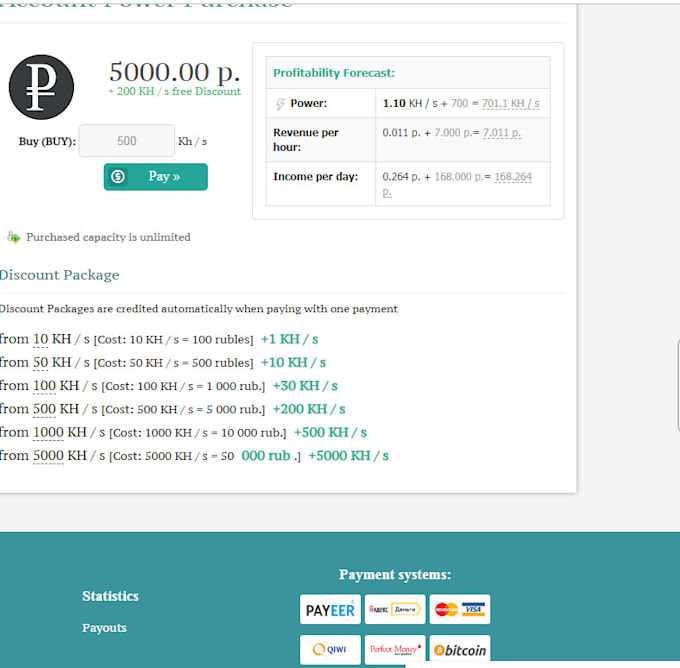
Task: Focus the Buy (BUY) Kh/s input field
Action: (x=127, y=141)
